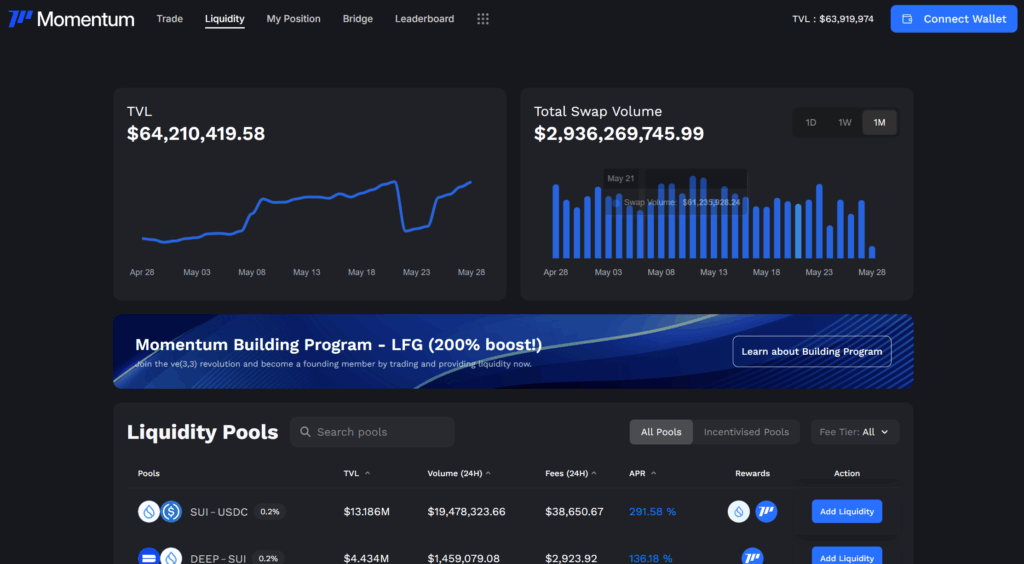The width and height of the screenshot is (1024, 564).
Task: Open the apps grid menu icon
Action: (483, 19)
